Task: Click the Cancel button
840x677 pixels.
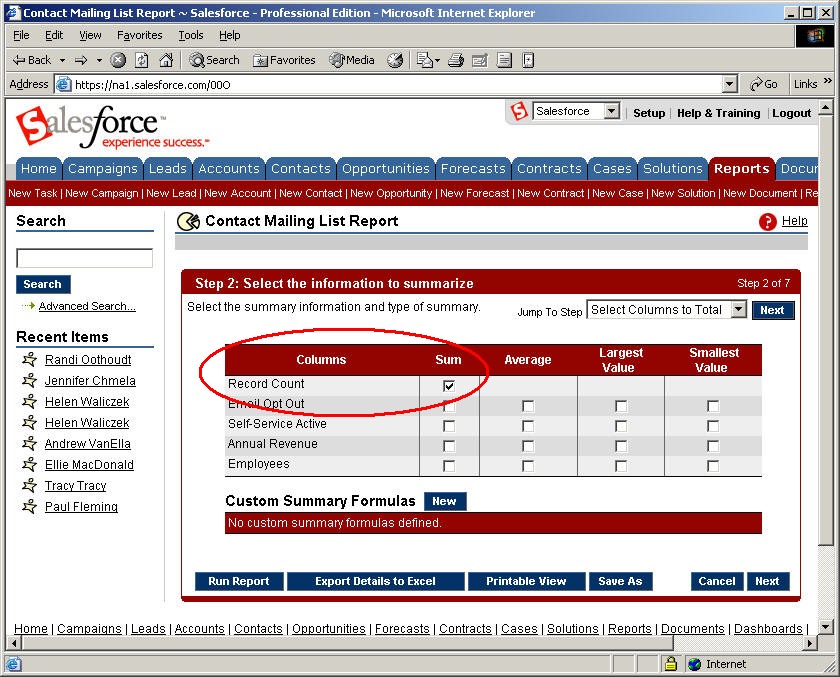Action: [717, 581]
